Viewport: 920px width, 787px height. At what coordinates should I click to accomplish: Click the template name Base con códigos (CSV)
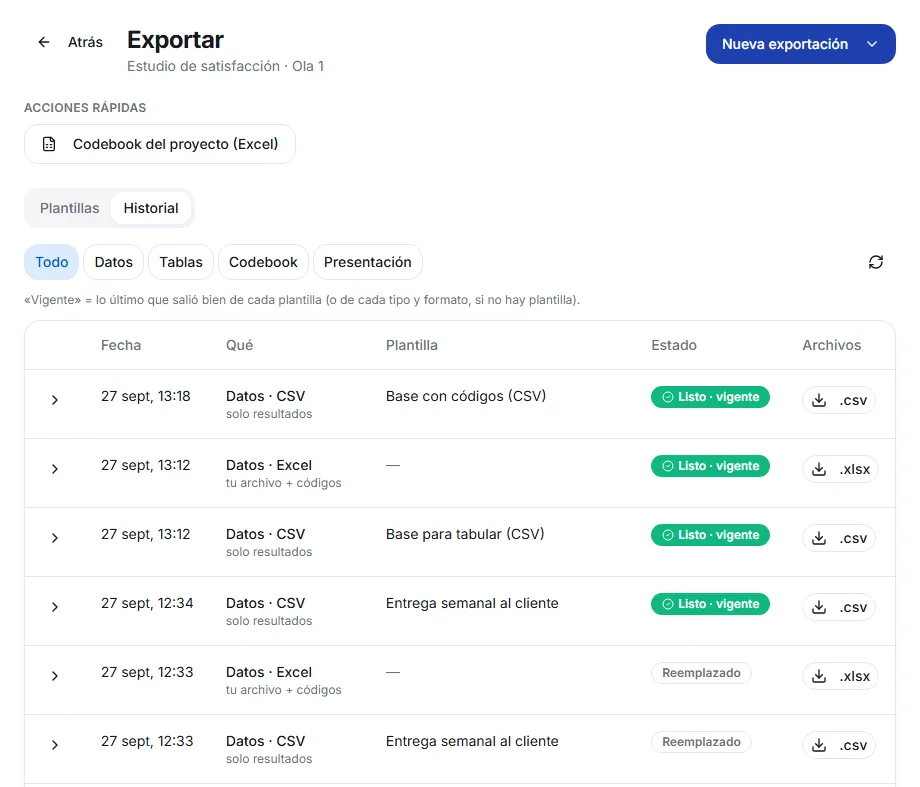tap(466, 396)
